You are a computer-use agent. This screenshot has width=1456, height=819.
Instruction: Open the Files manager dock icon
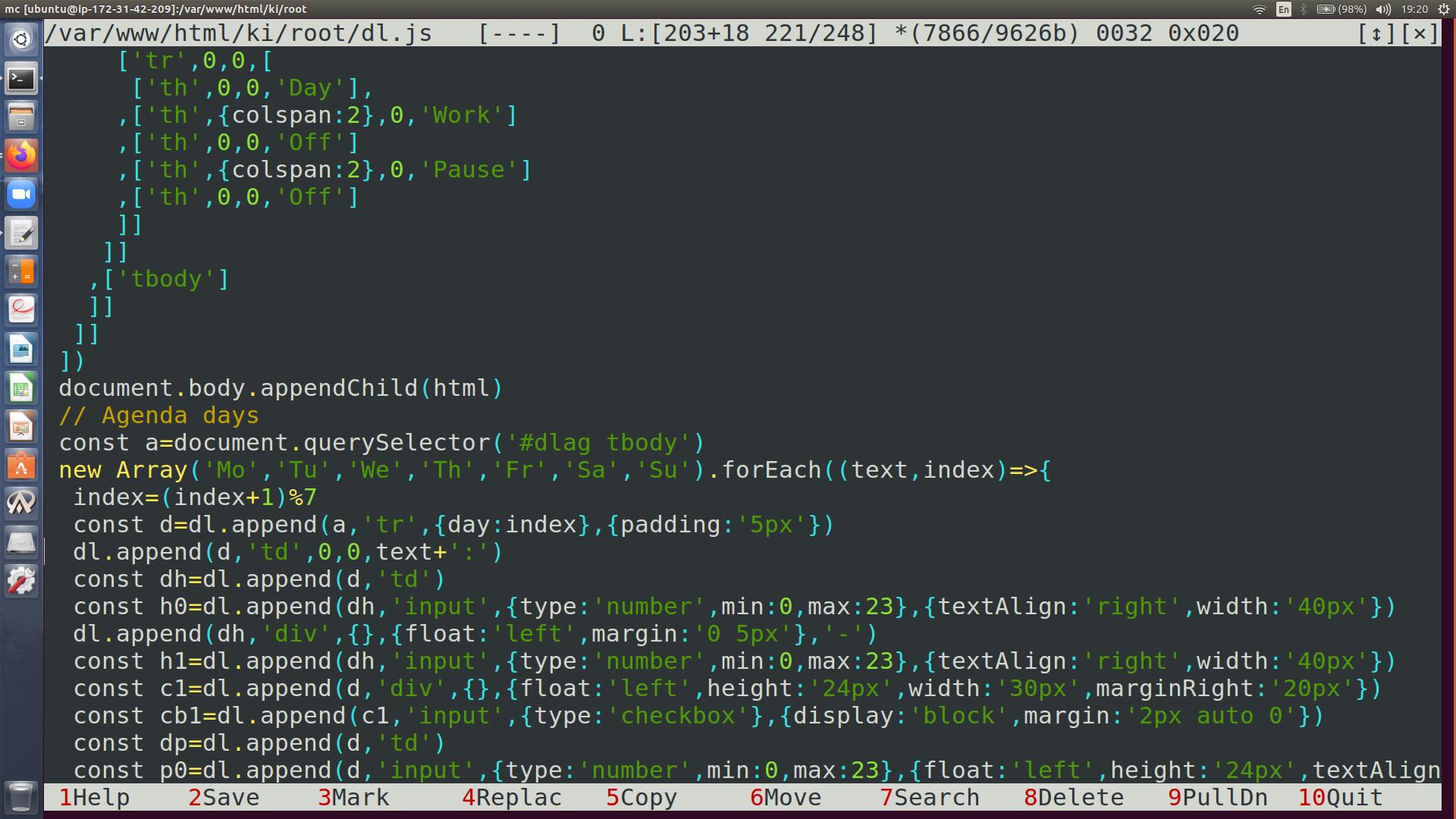coord(21,117)
